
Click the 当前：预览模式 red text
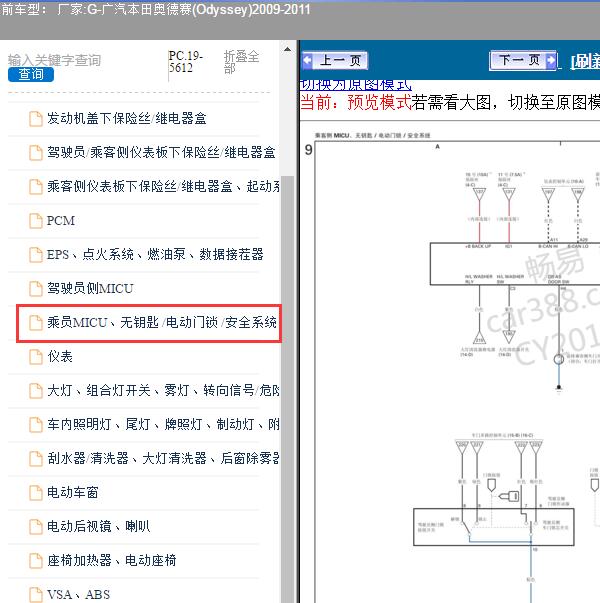coord(355,102)
